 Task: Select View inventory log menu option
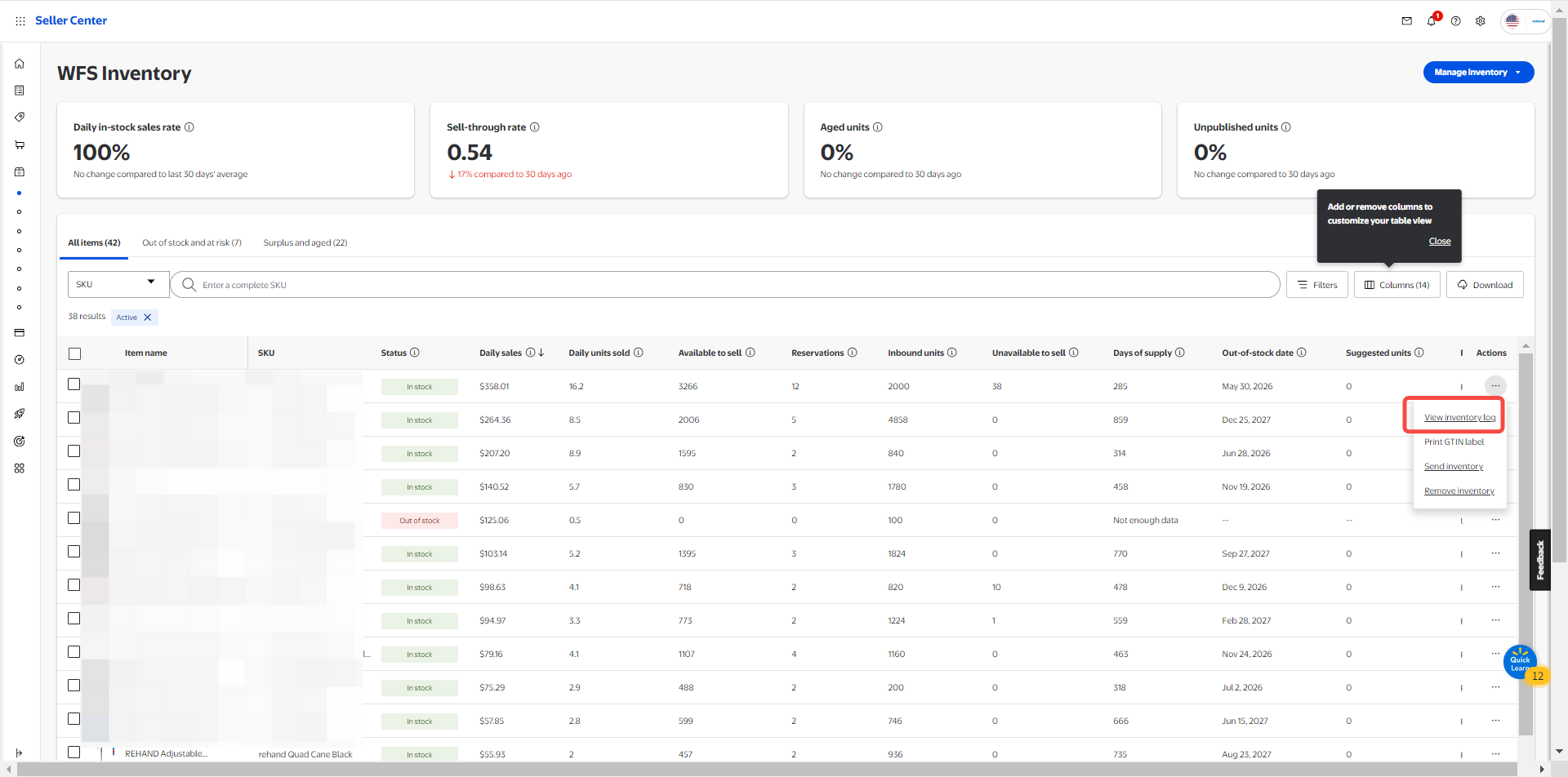(x=1459, y=418)
